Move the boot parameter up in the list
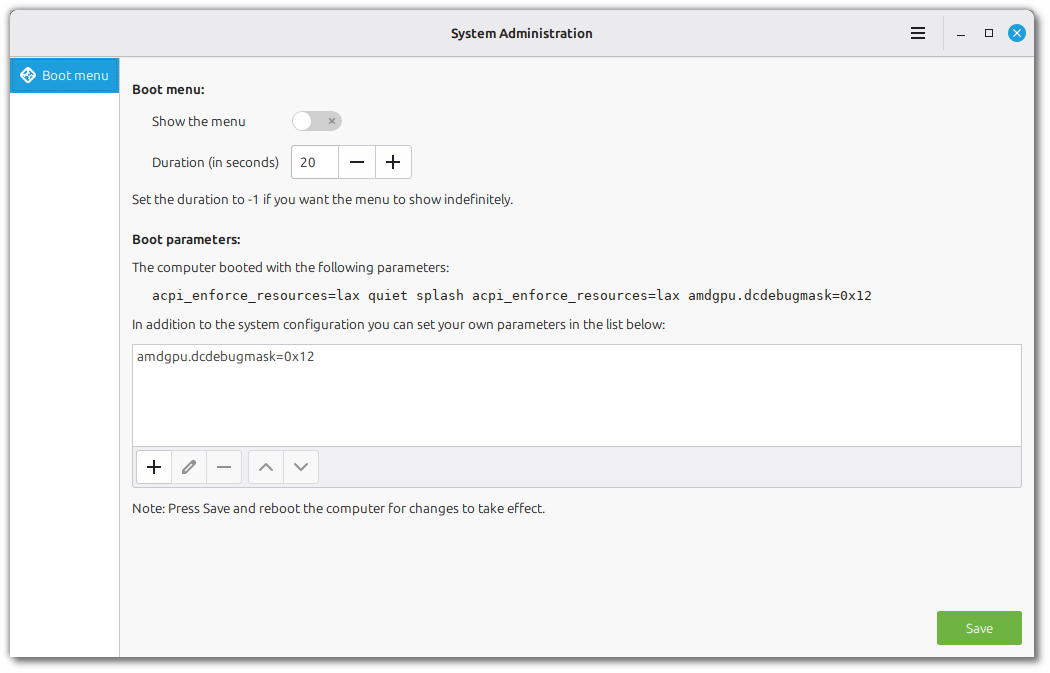 [x=265, y=466]
